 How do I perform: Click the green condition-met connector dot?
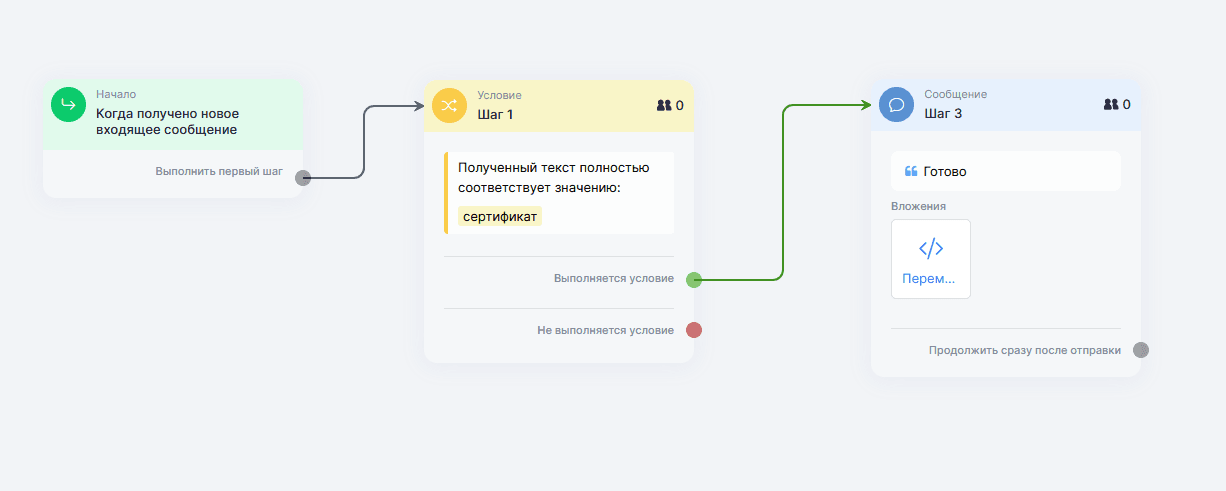click(x=694, y=280)
